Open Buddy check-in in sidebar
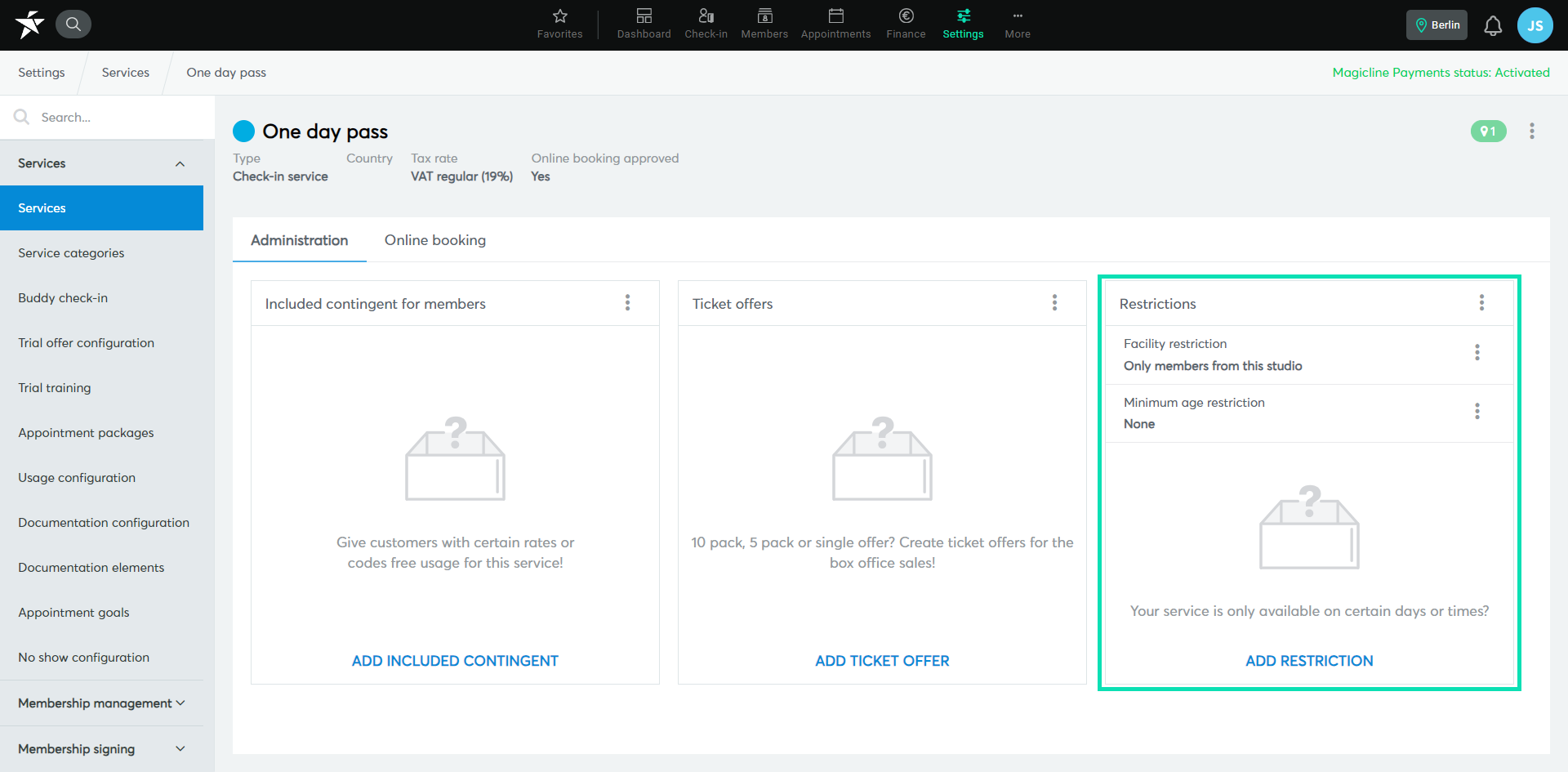This screenshot has width=1568, height=772. point(101,298)
